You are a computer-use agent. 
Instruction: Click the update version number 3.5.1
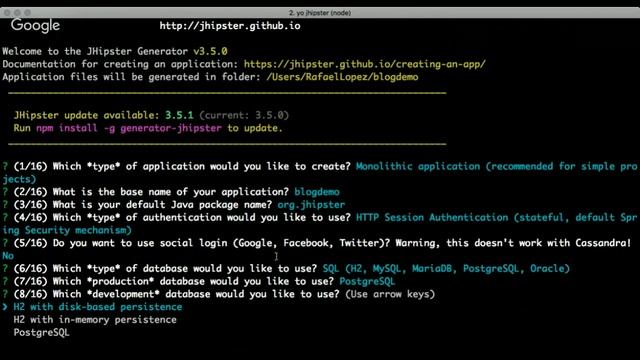tap(179, 115)
